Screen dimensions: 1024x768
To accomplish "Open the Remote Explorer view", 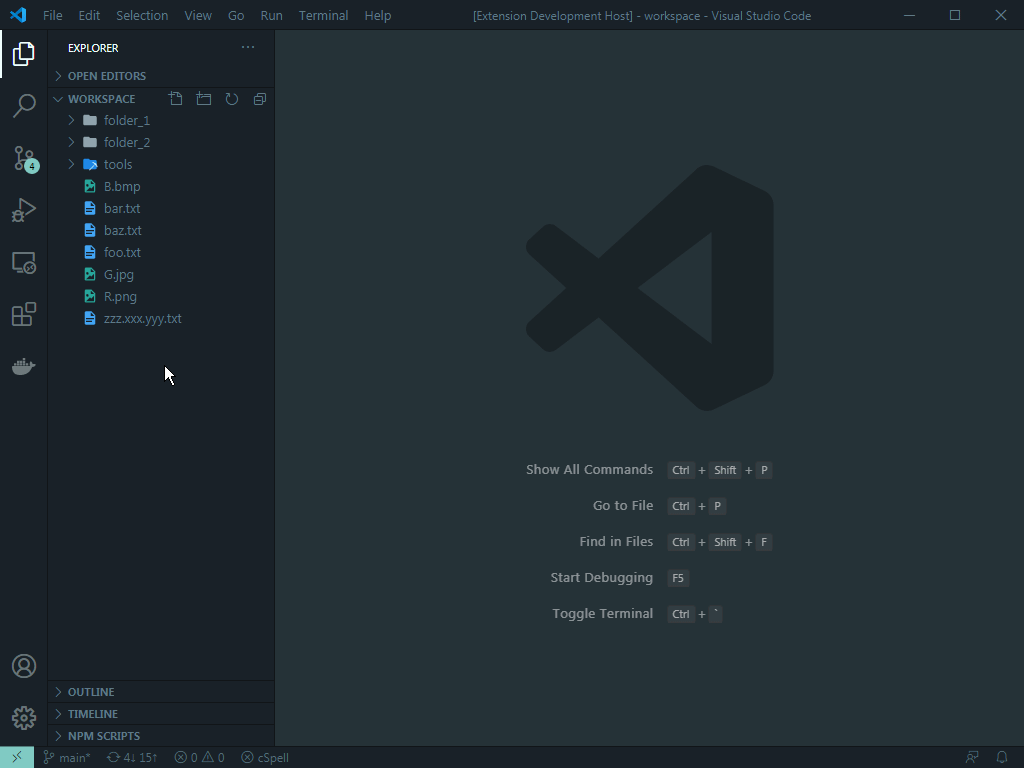I will click(24, 263).
